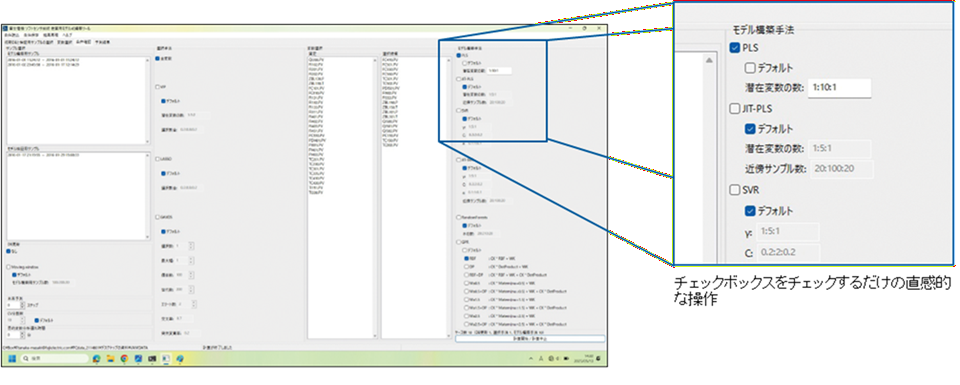Toggle the Mat2.5+DP kernel checkbox under GPR
The image size is (960, 385).
[x=467, y=323]
